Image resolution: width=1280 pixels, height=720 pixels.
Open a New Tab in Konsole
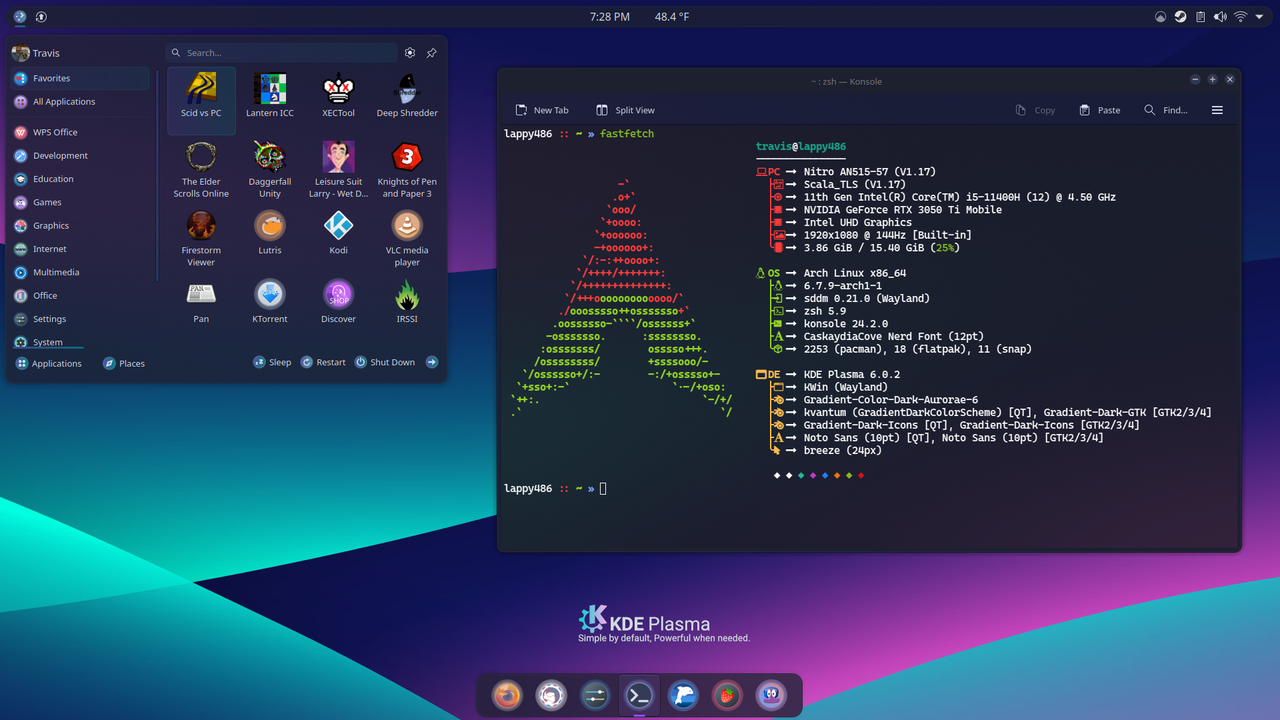(541, 110)
